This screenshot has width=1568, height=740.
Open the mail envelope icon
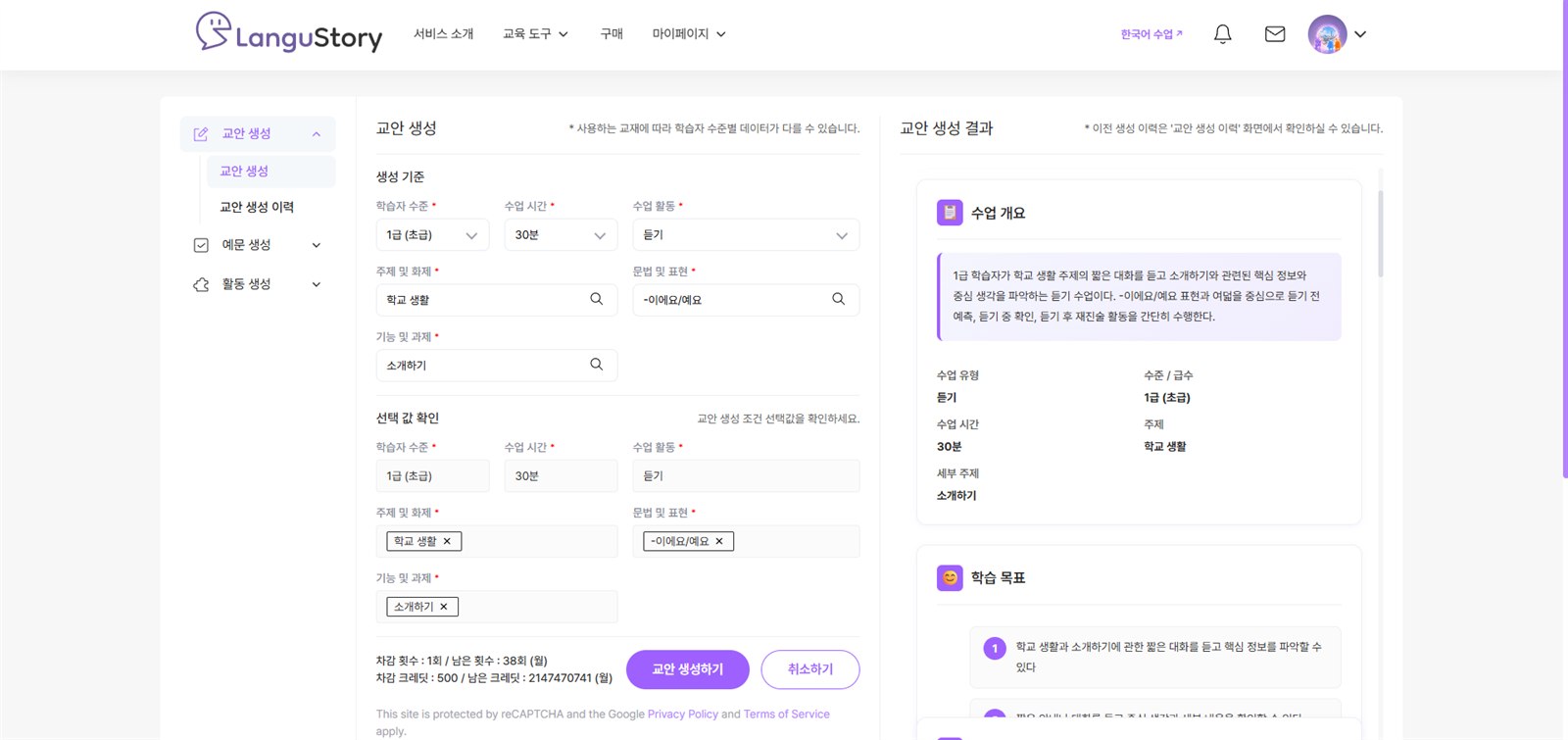coord(1275,34)
